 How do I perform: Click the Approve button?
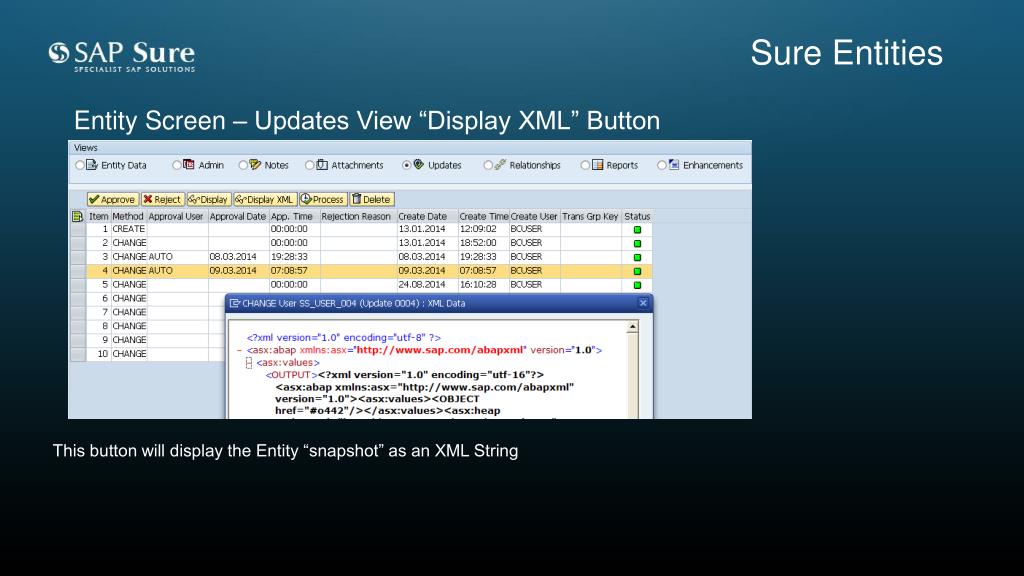pyautogui.click(x=113, y=199)
